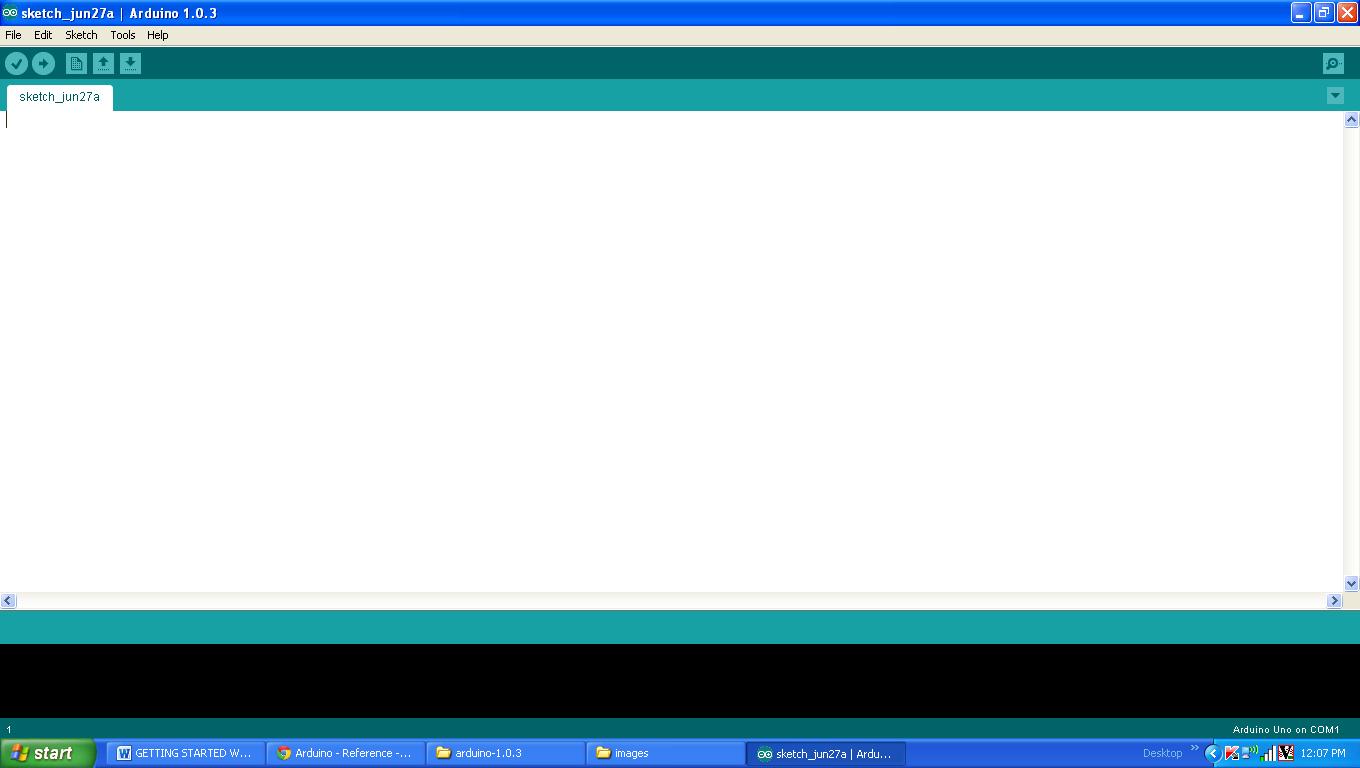Click the vertical scrollbar up arrow
Viewport: 1360px width, 768px height.
pyautogui.click(x=1351, y=120)
